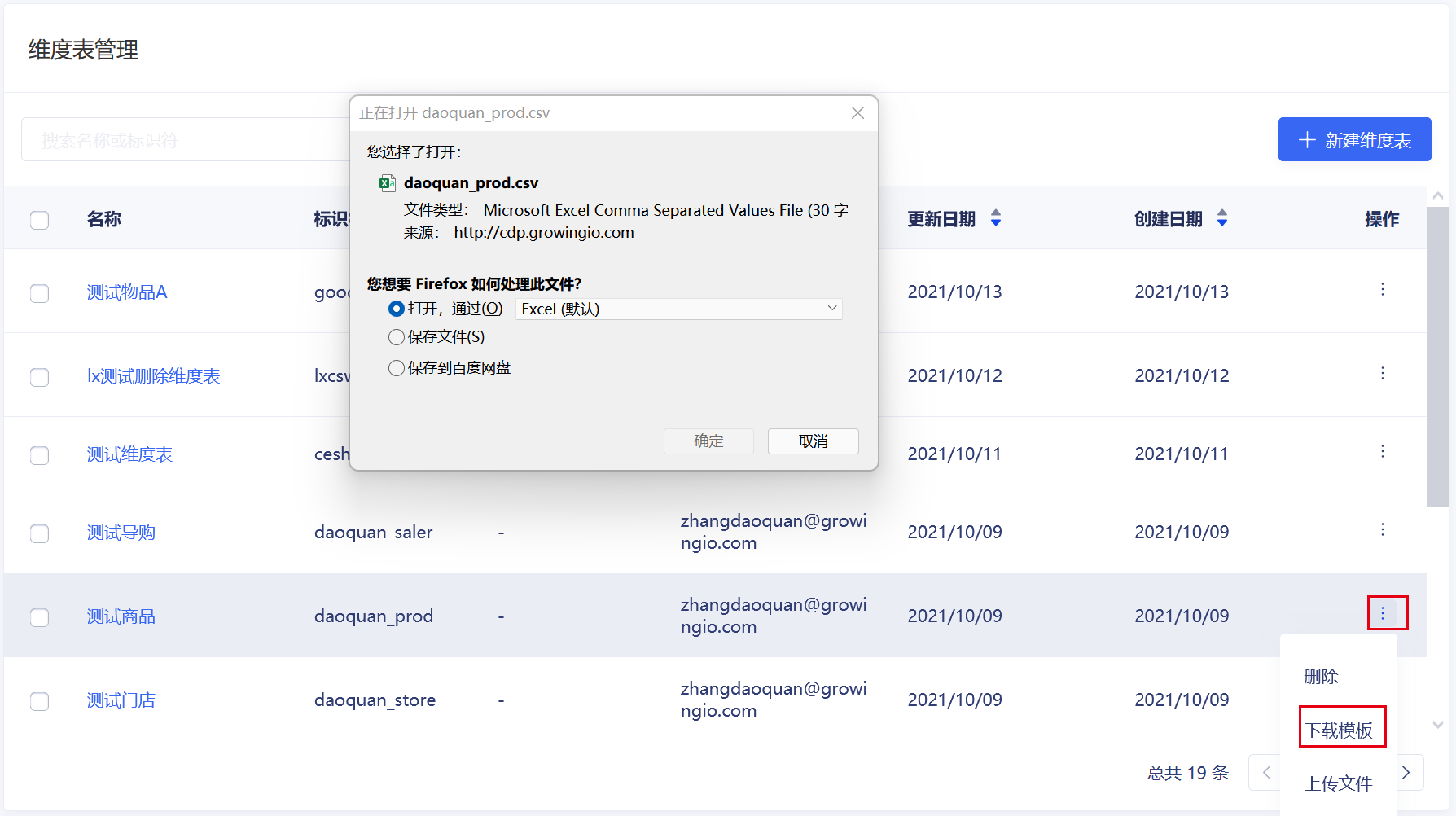Select the 打开，通过 radio option
Screen dimensions: 1456x816
pyautogui.click(x=397, y=309)
